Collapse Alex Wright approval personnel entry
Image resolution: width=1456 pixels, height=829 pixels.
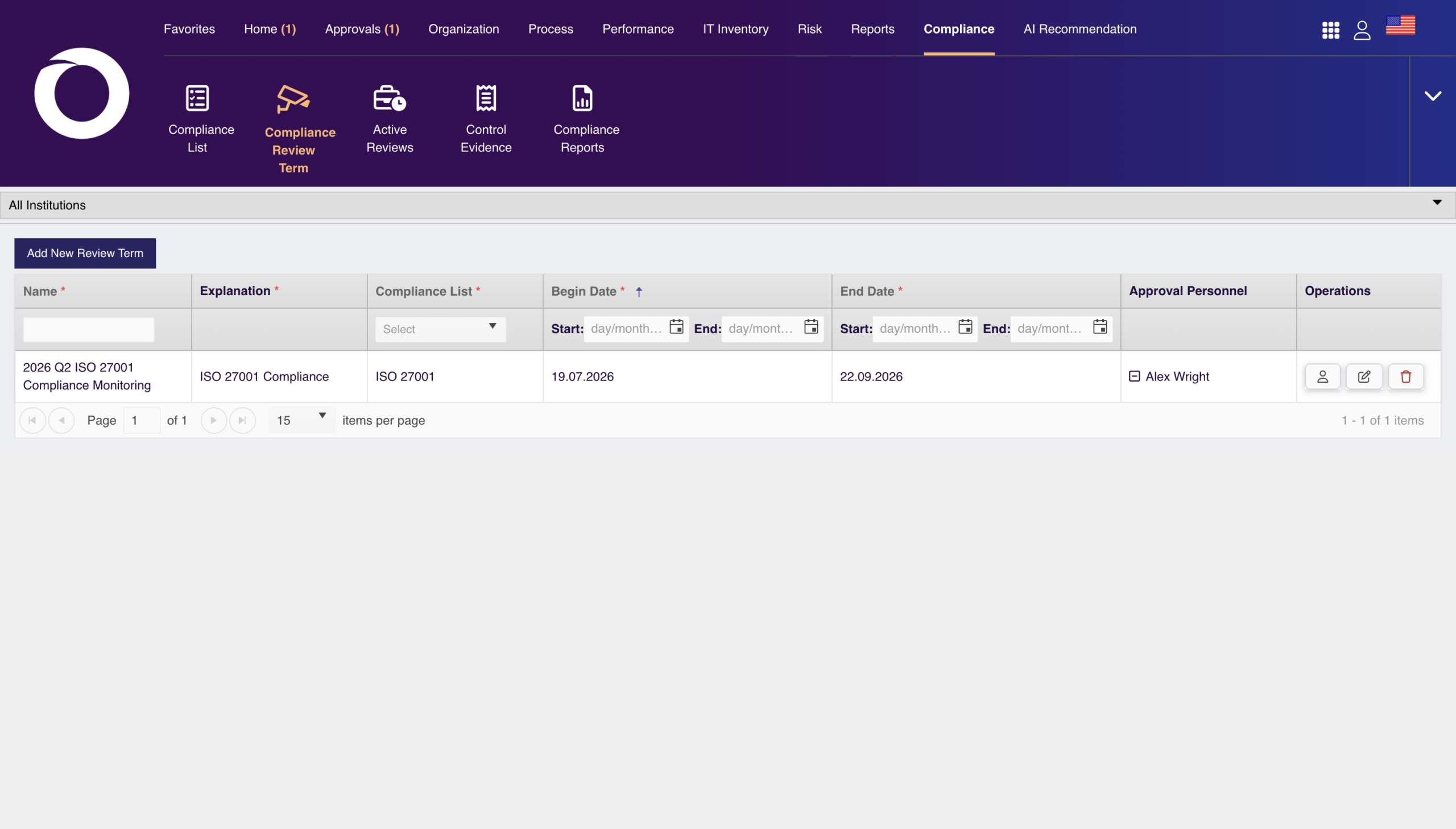(x=1134, y=376)
